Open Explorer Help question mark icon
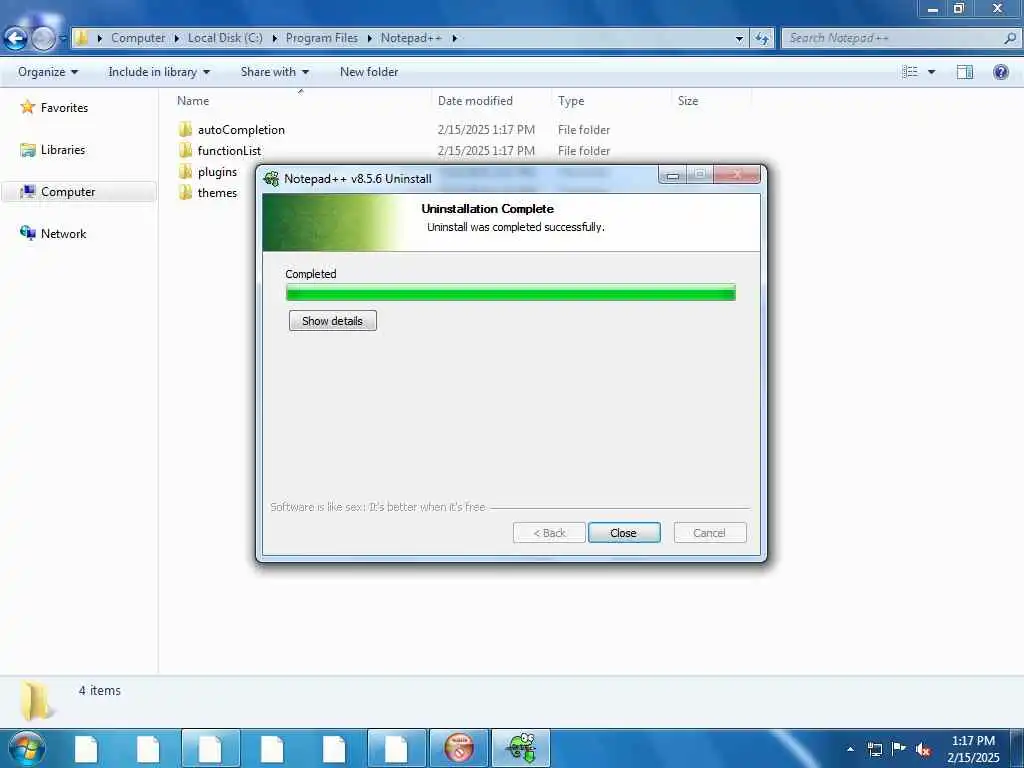The width and height of the screenshot is (1024, 768). [1000, 72]
